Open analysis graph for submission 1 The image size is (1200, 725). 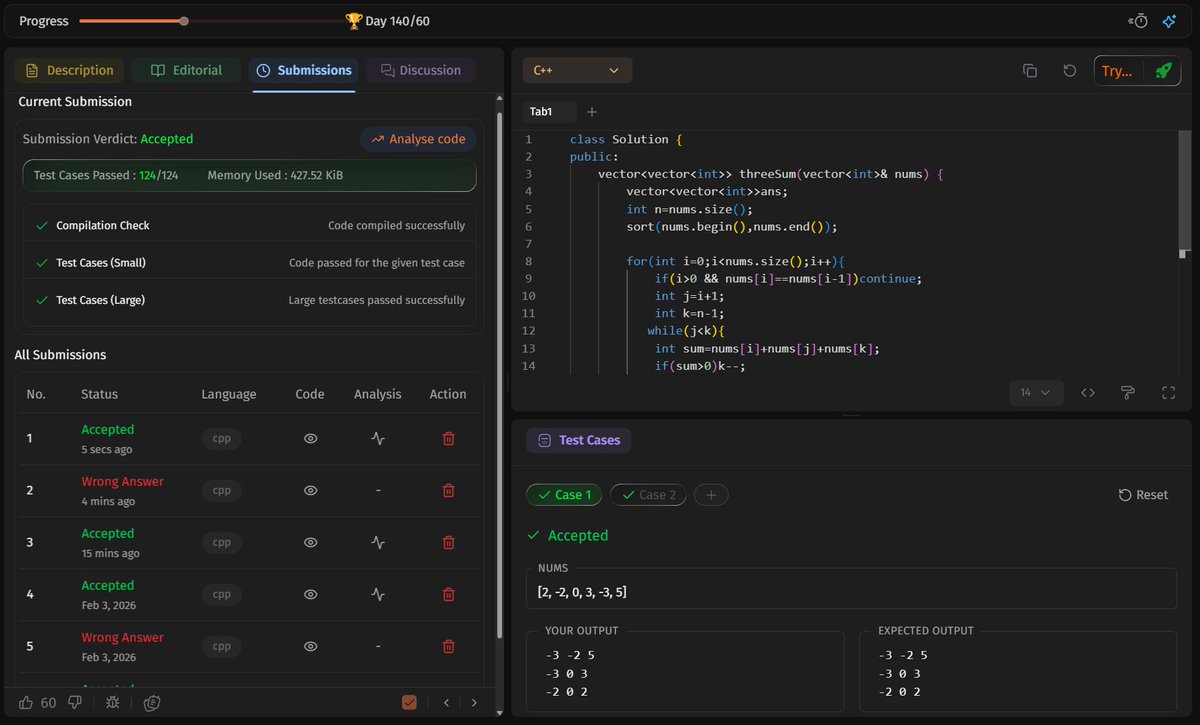[x=378, y=438]
